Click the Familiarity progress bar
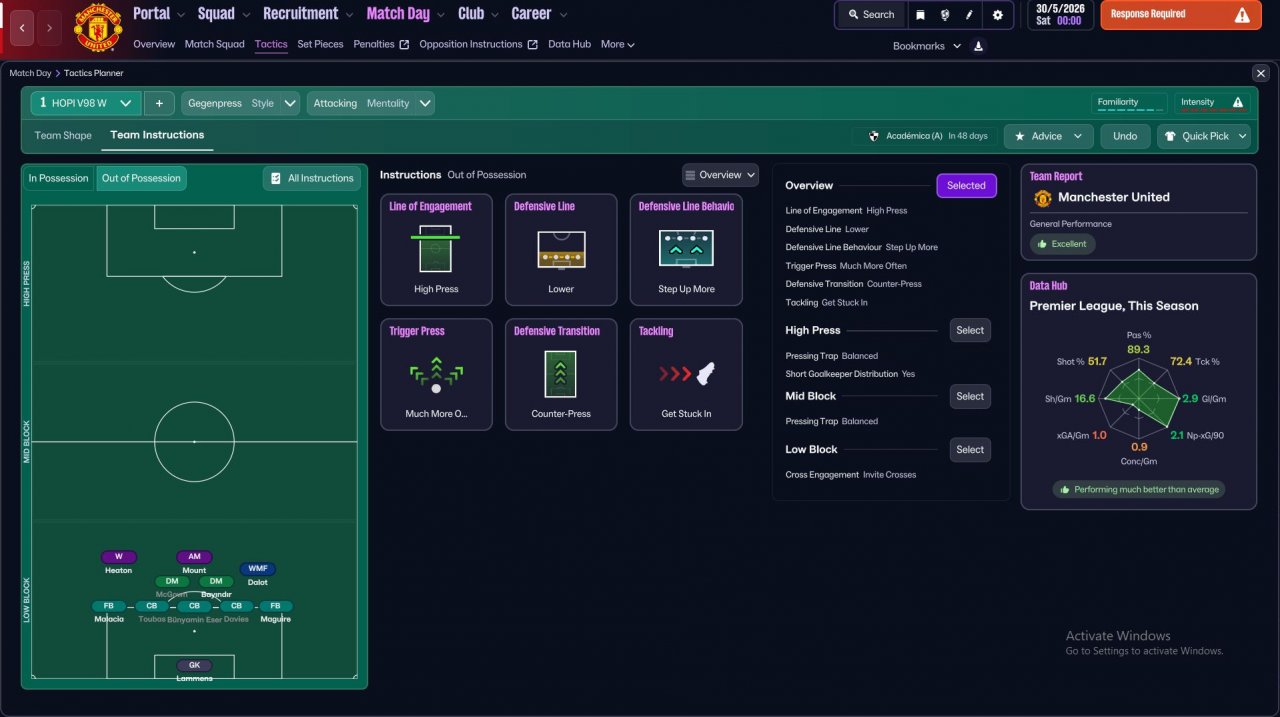The height and width of the screenshot is (717, 1280). point(1130,110)
